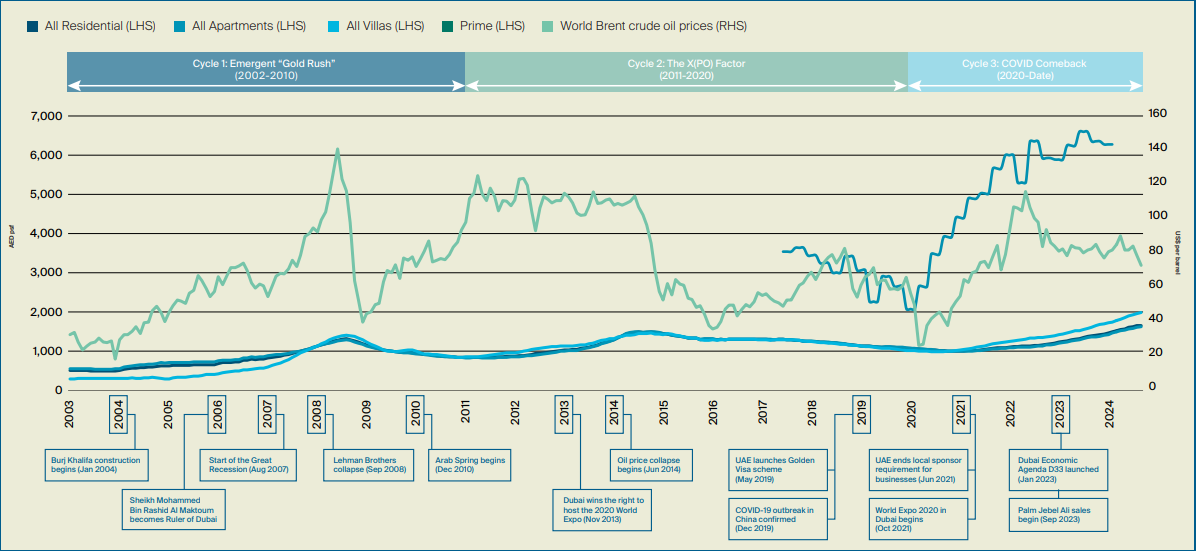Click the boxed 2023 year marker

(1060, 414)
